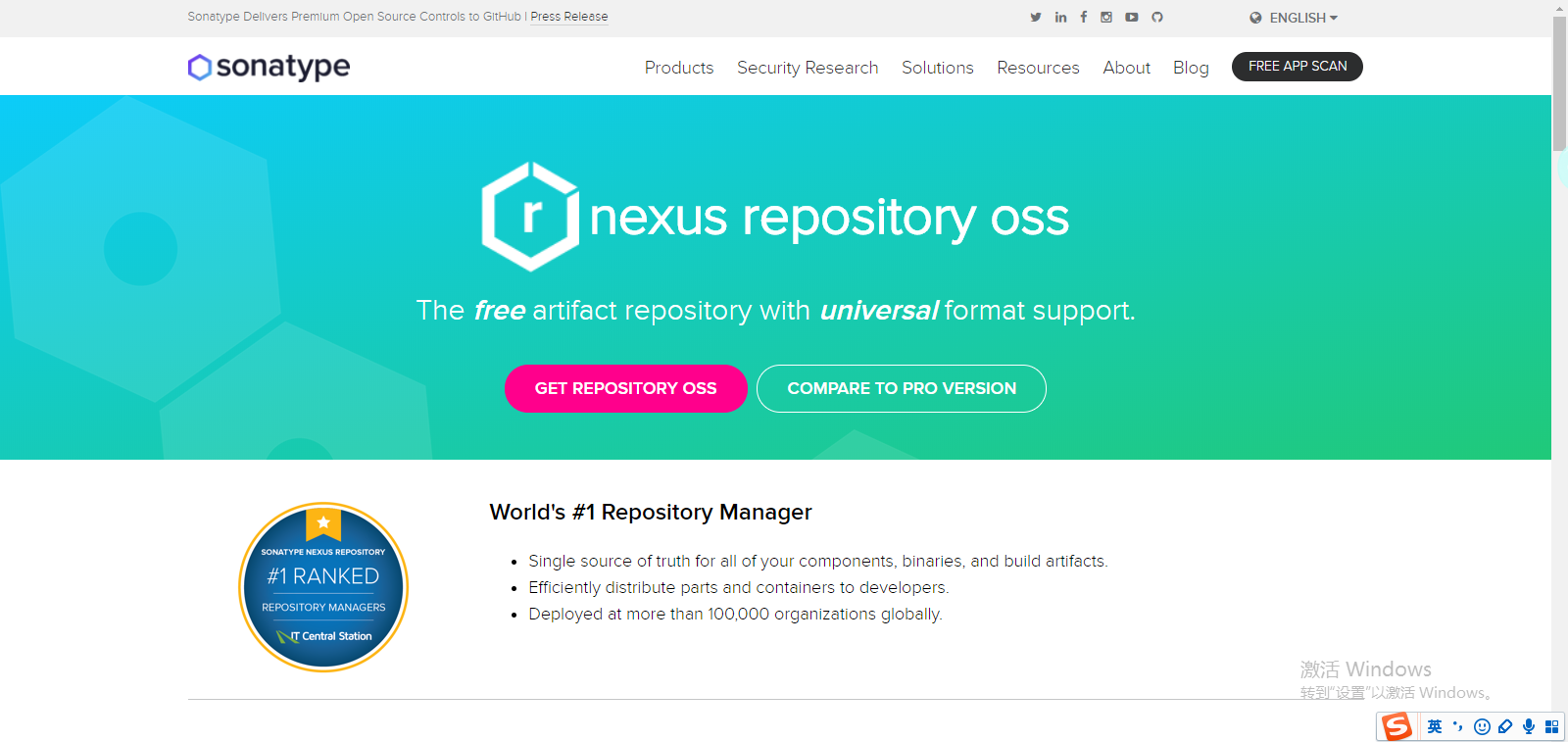This screenshot has height=742, width=1568.
Task: Click the 'Efficiently distribute parts' bullet text
Action: (739, 587)
